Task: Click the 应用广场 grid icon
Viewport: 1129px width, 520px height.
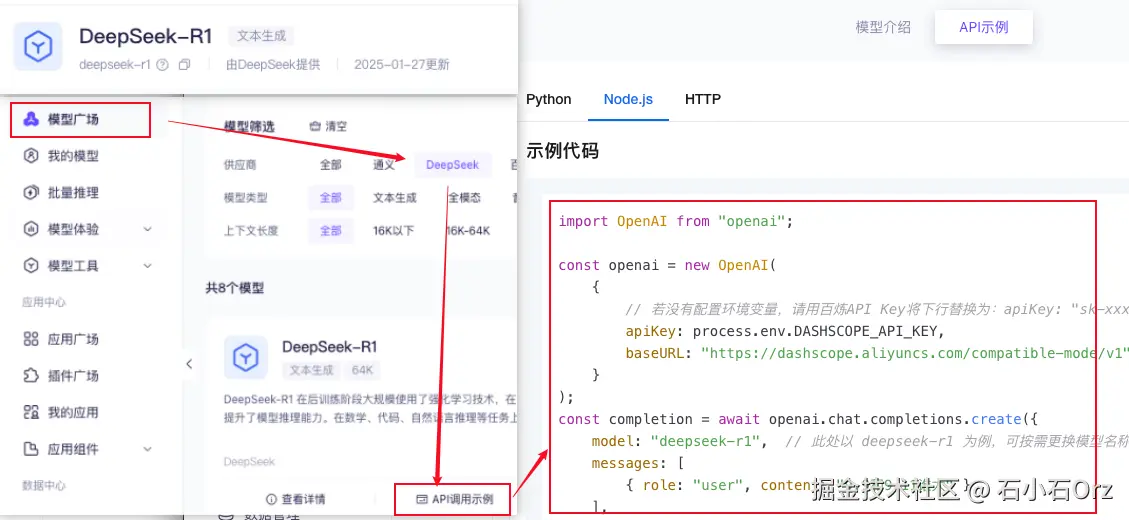Action: tap(31, 339)
